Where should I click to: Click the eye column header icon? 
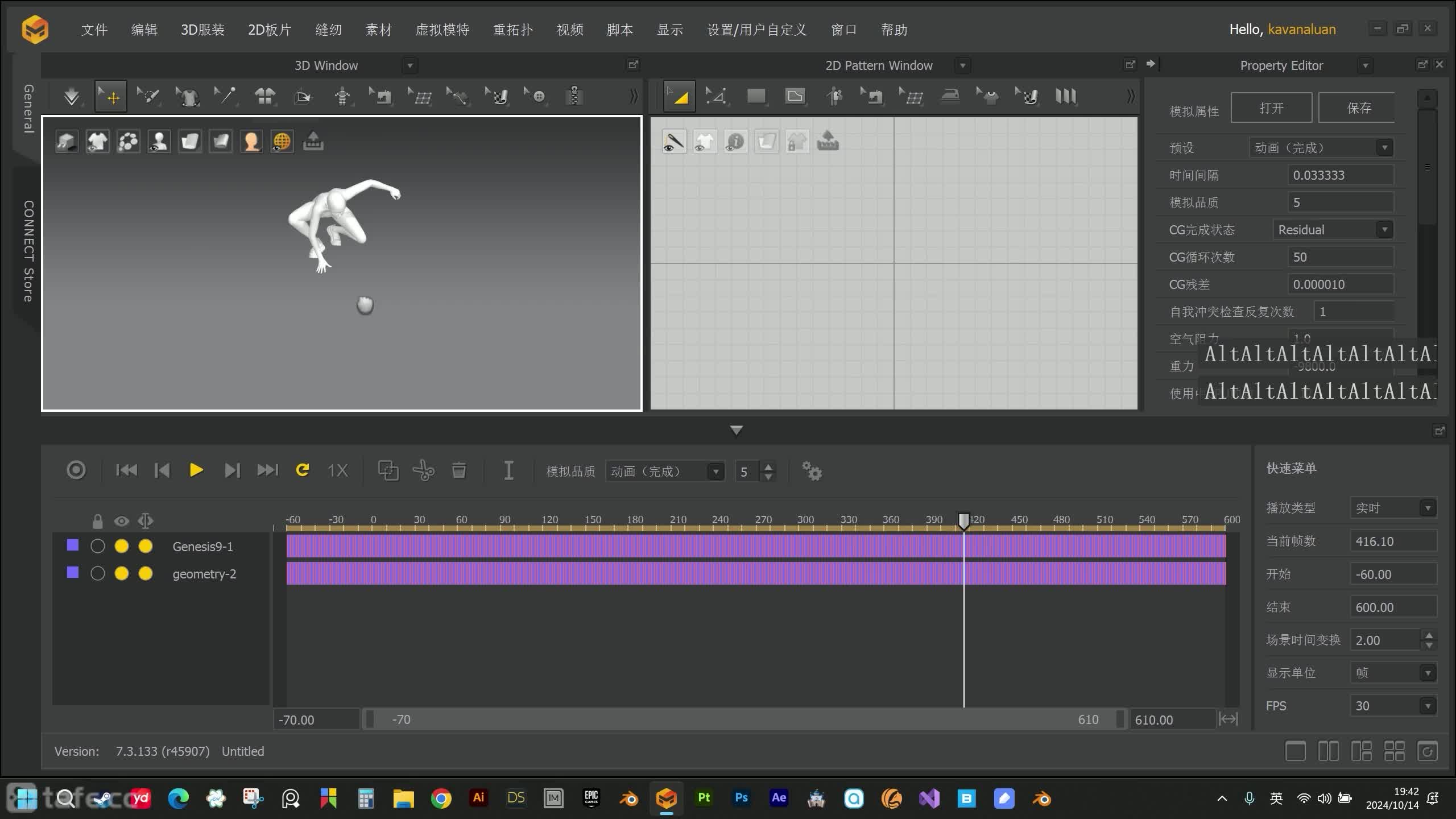click(x=121, y=521)
